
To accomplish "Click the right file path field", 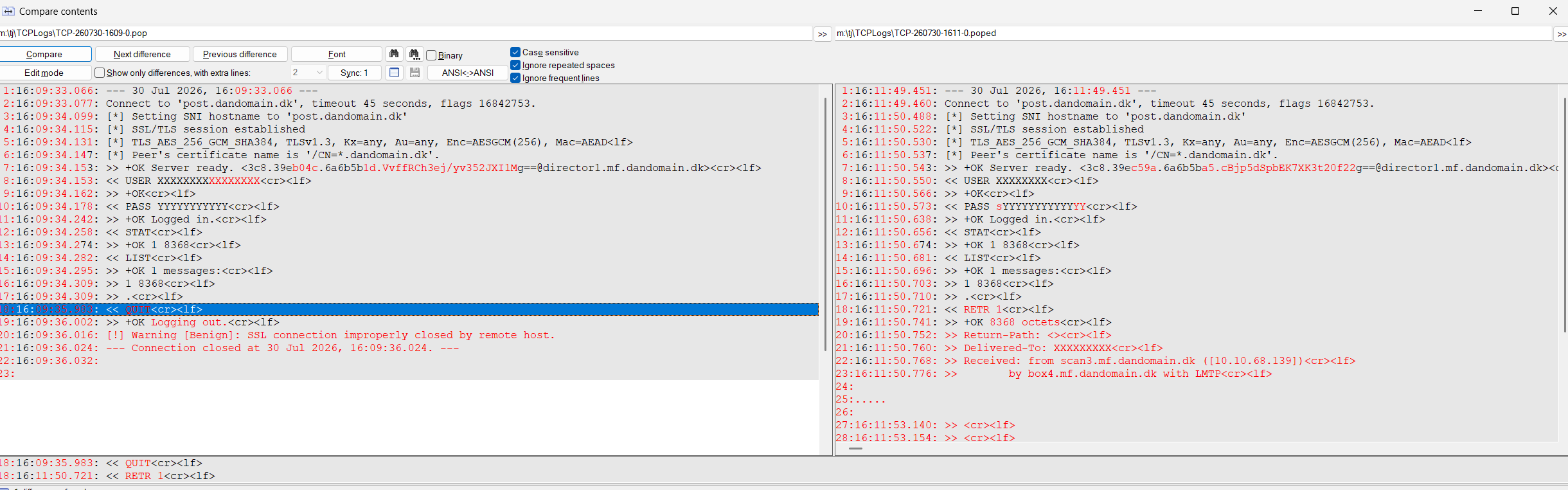I will click(1193, 33).
